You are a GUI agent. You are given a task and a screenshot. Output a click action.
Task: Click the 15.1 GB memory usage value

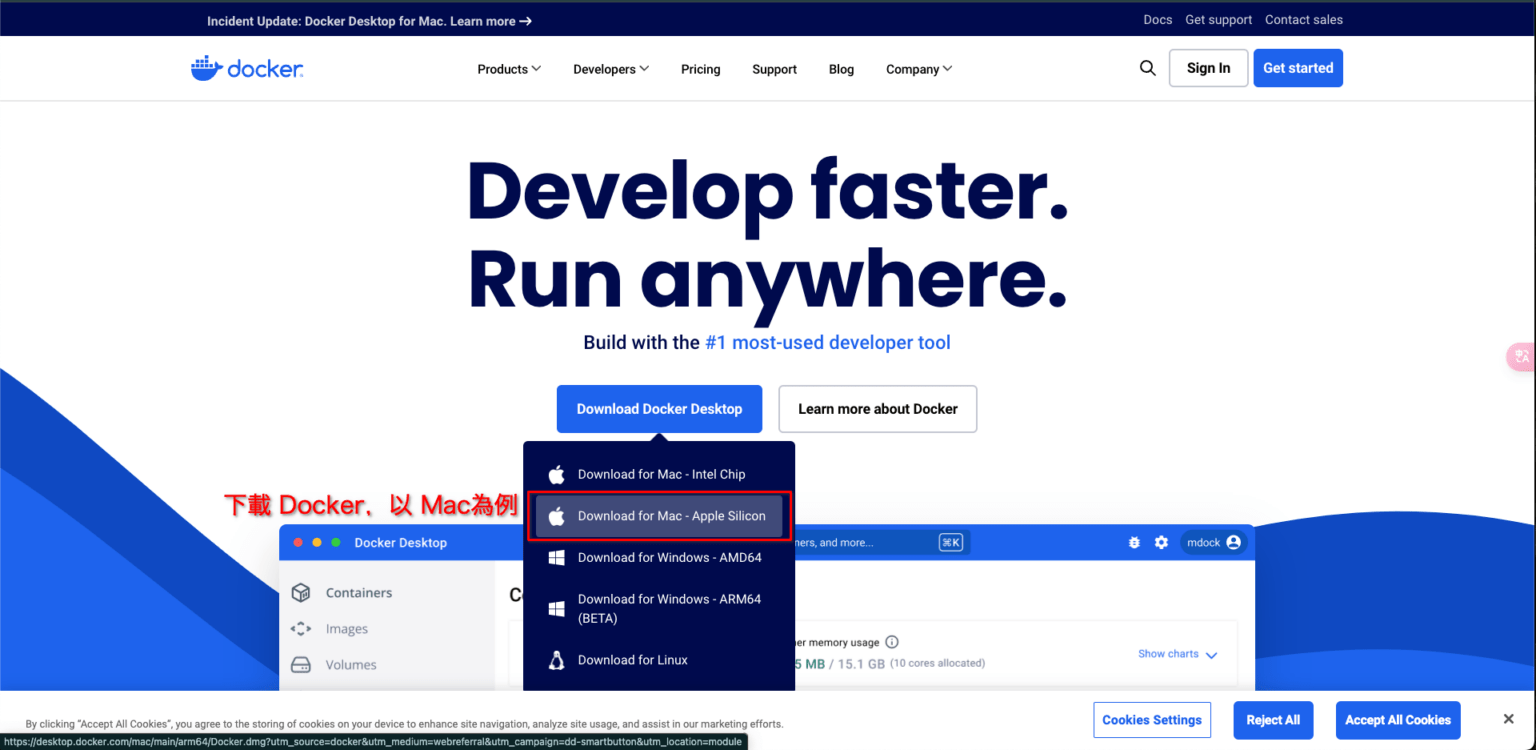tap(863, 663)
